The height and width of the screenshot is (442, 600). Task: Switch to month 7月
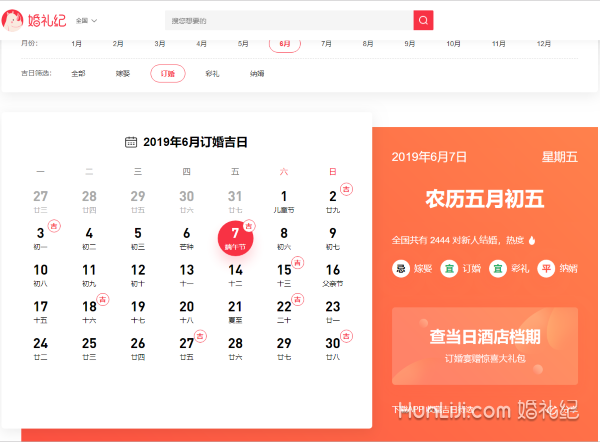[326, 44]
